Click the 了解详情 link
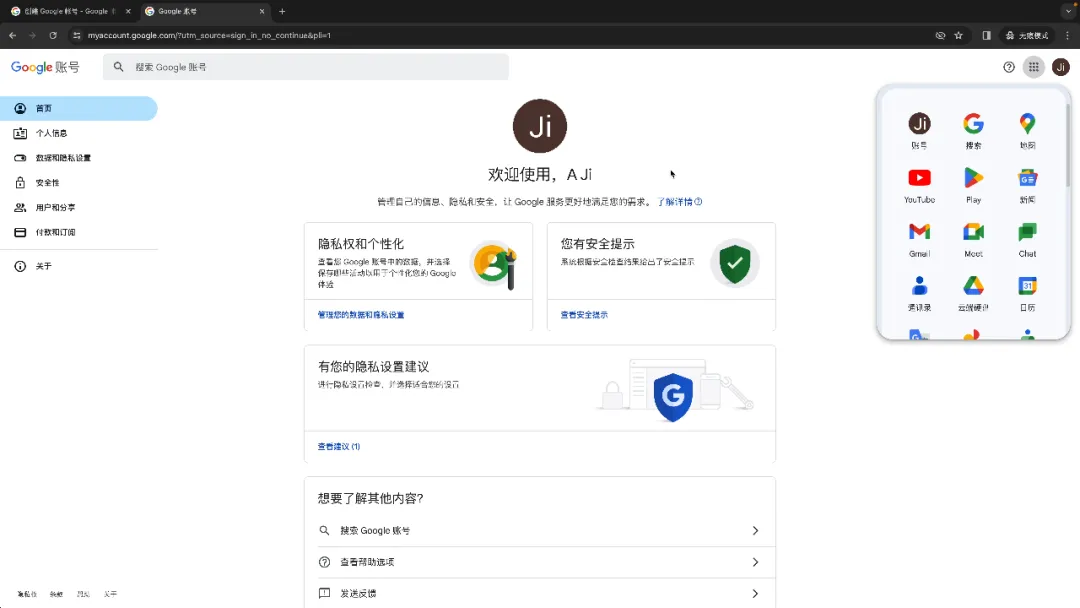The image size is (1080, 608). pos(679,202)
